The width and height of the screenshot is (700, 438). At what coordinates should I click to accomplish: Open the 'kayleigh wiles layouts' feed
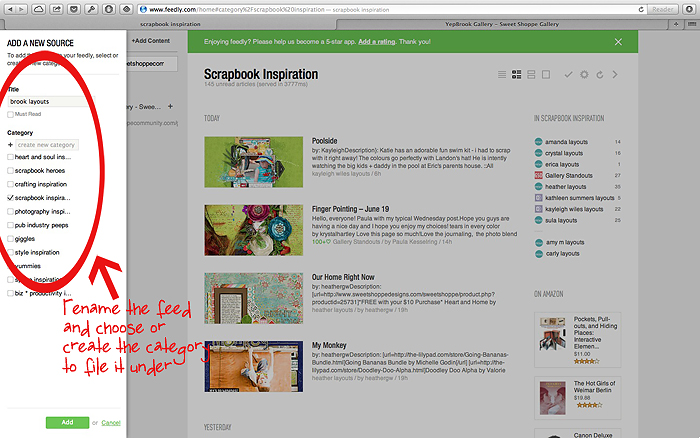pyautogui.click(x=574, y=209)
